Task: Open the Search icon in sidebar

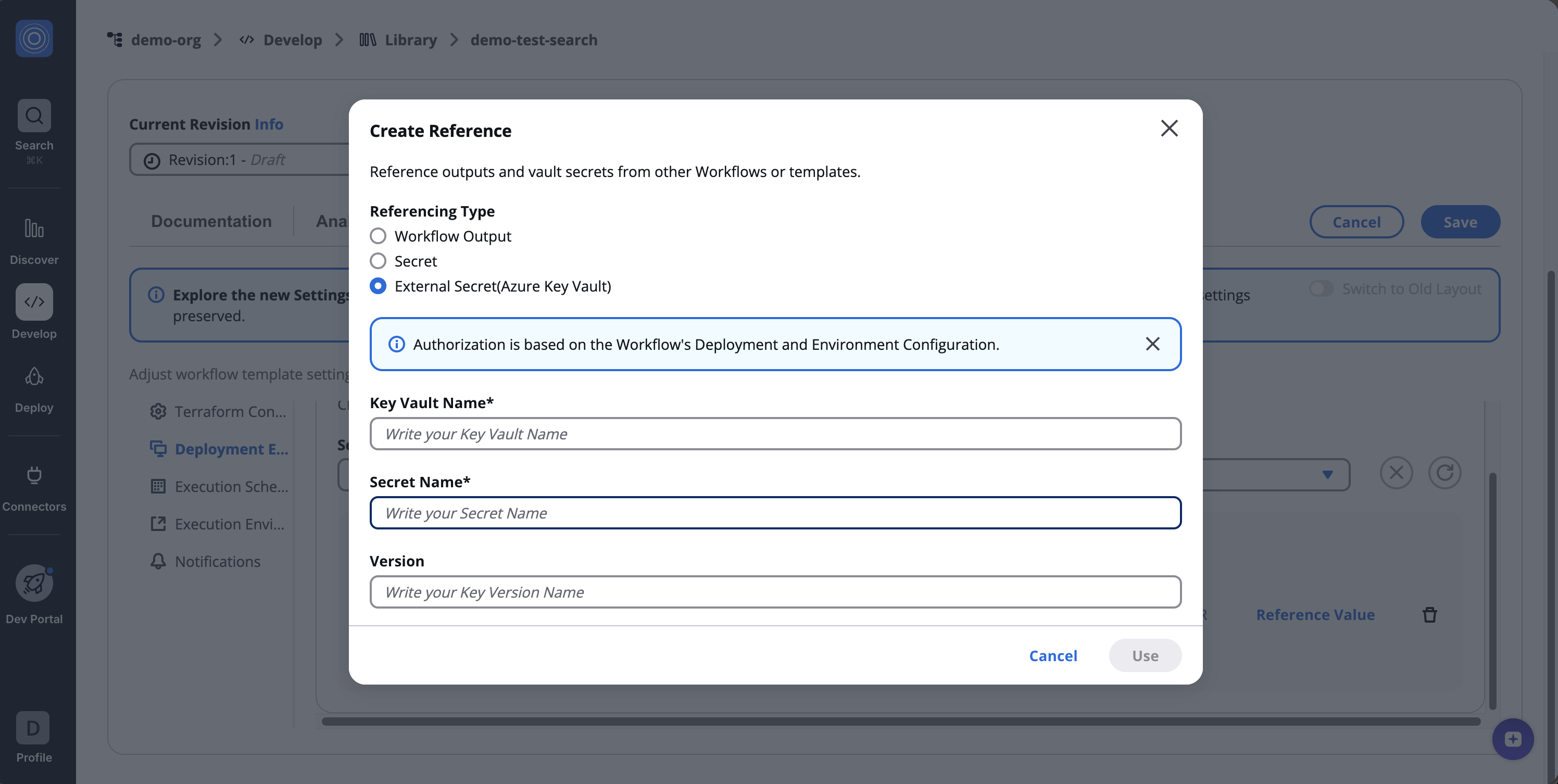Action: click(x=34, y=116)
